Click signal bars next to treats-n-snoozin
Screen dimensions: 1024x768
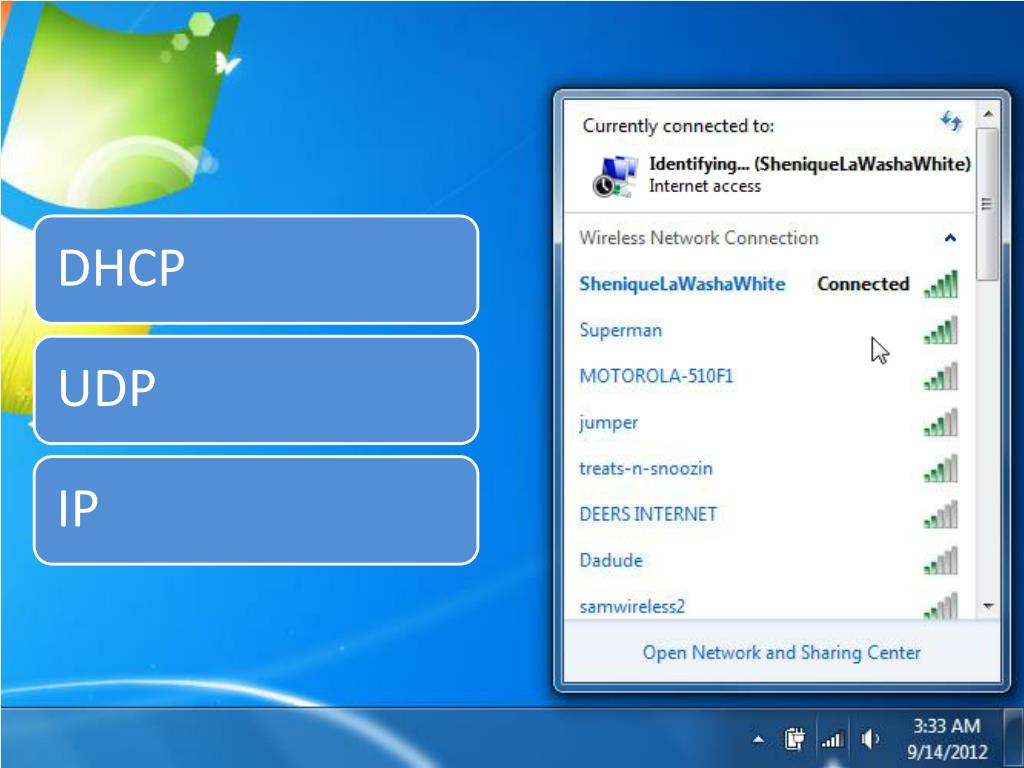coord(941,468)
